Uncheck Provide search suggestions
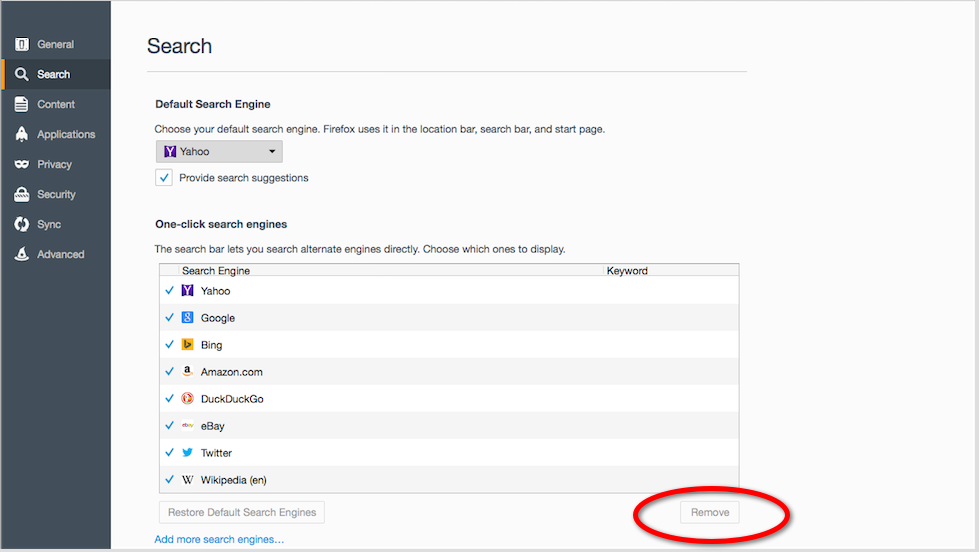 pos(164,177)
